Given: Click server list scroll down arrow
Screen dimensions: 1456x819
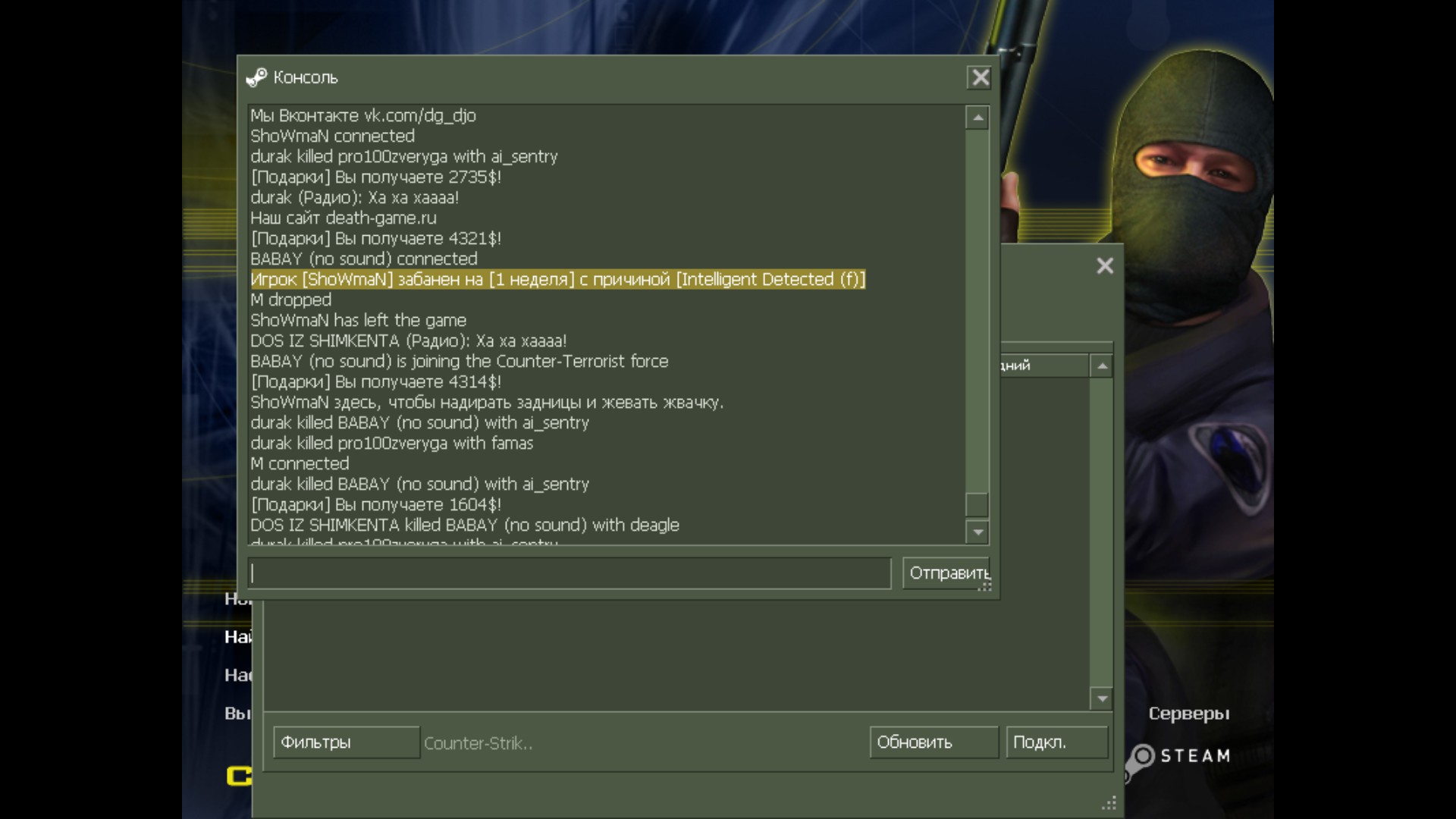Looking at the screenshot, I should point(1101,698).
